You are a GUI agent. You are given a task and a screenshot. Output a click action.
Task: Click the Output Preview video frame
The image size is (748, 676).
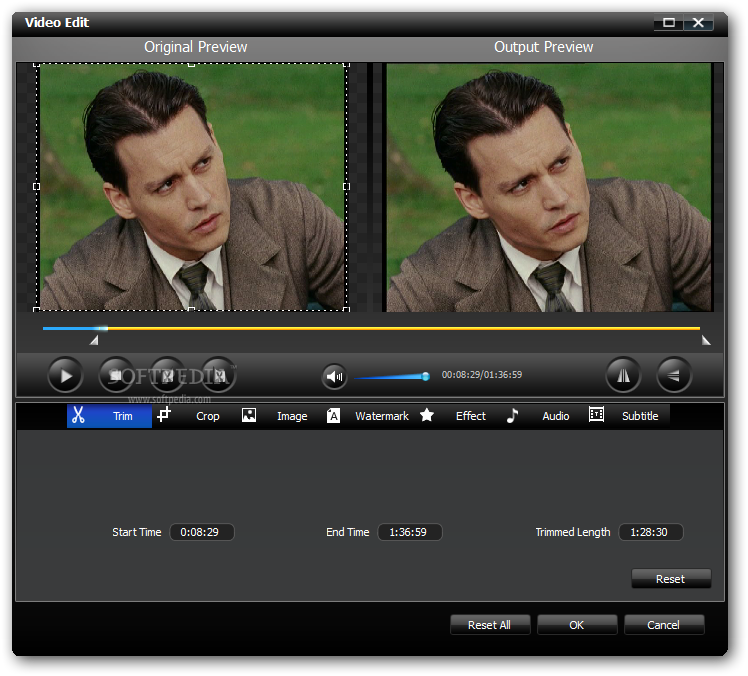click(x=549, y=187)
